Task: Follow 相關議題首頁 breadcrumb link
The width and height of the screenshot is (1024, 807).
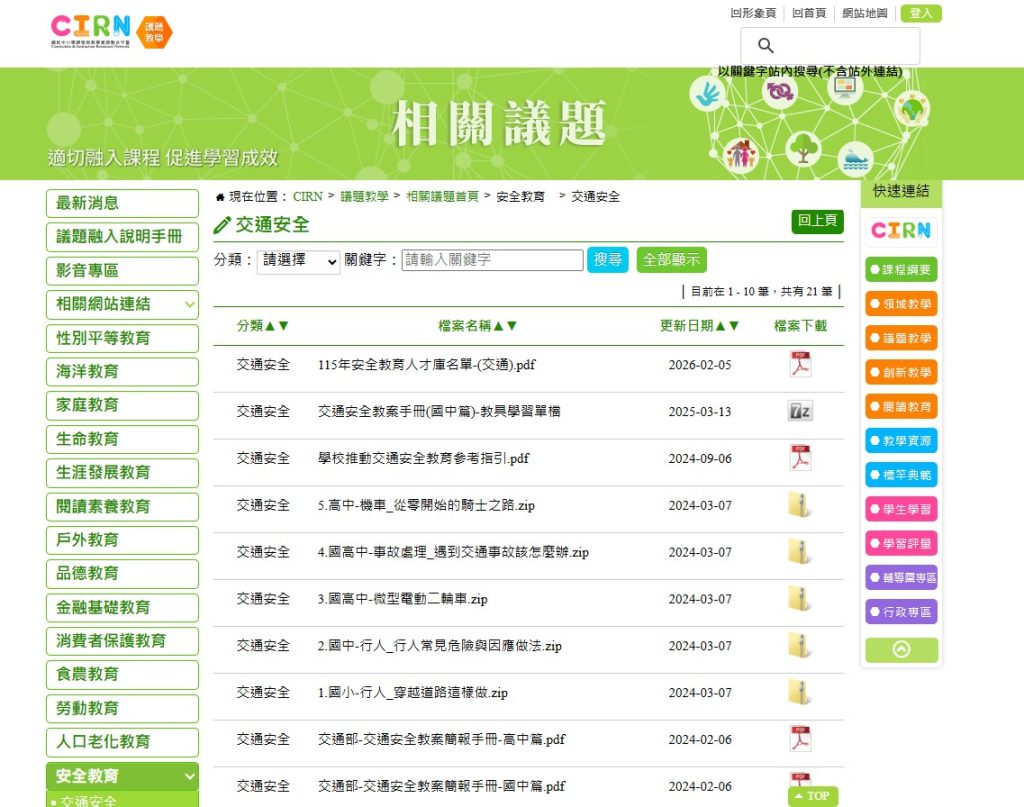Action: click(x=442, y=197)
